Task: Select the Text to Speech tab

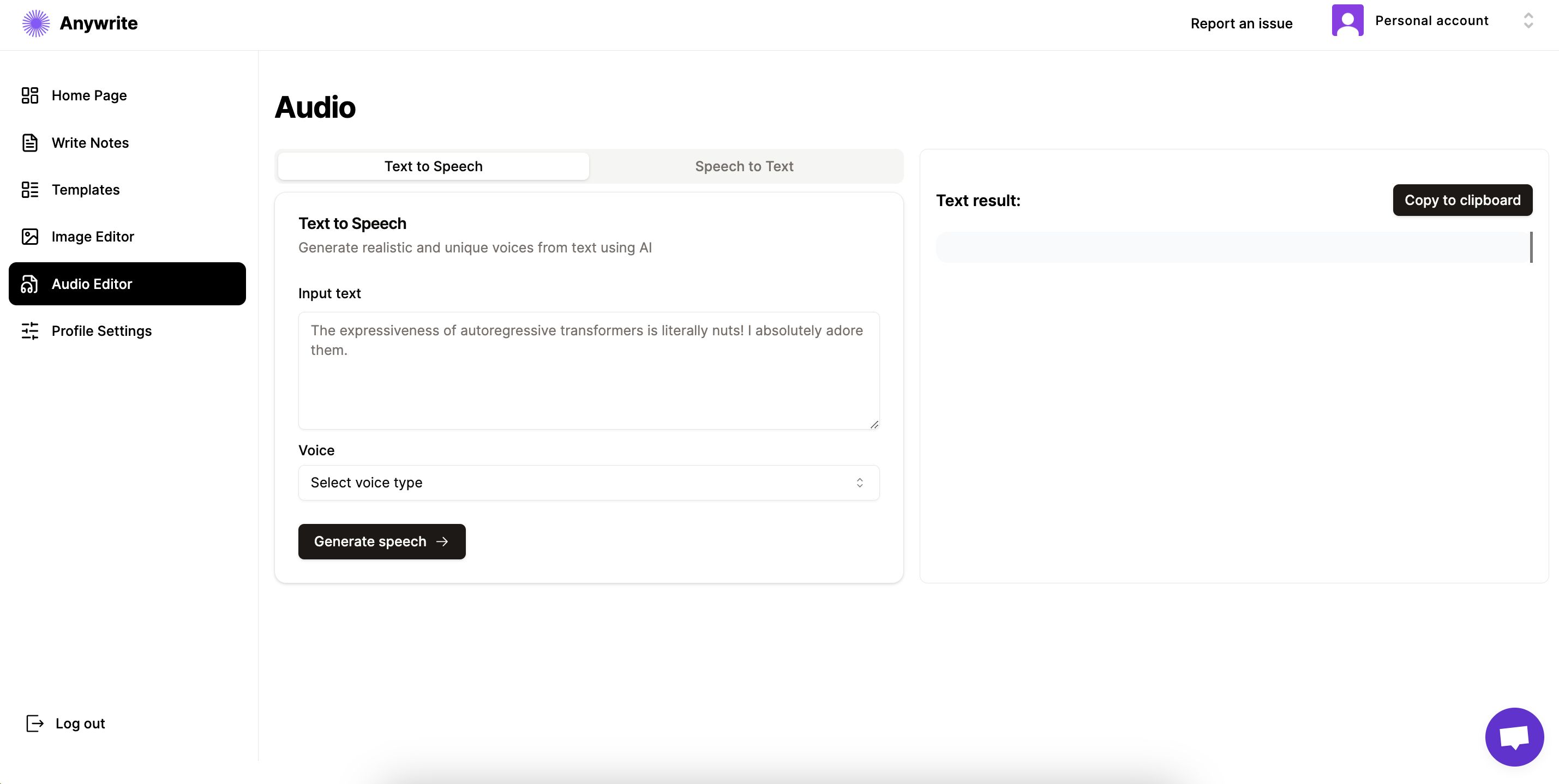Action: [x=433, y=166]
